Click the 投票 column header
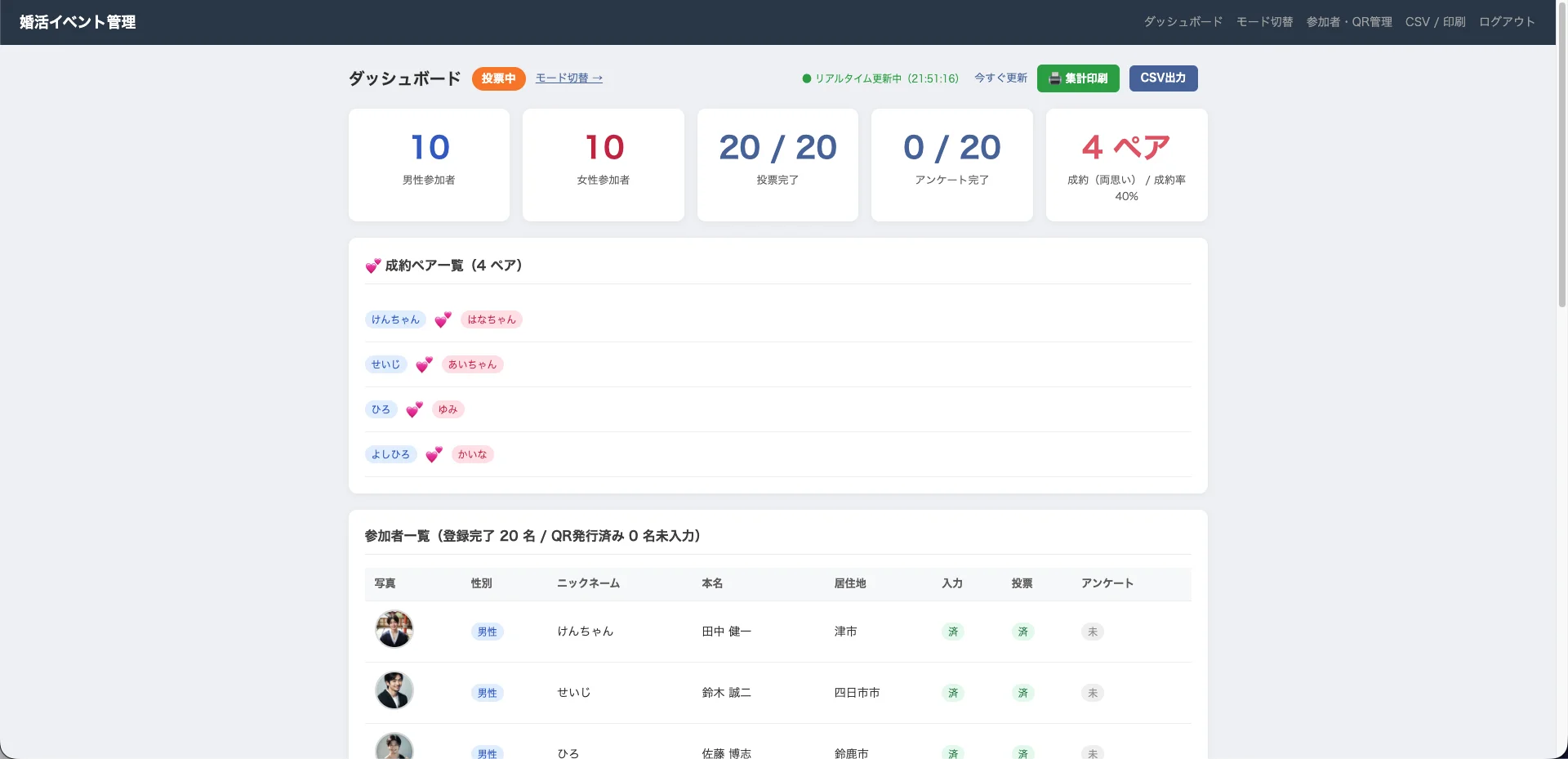Image resolution: width=1568 pixels, height=759 pixels. [x=1022, y=583]
